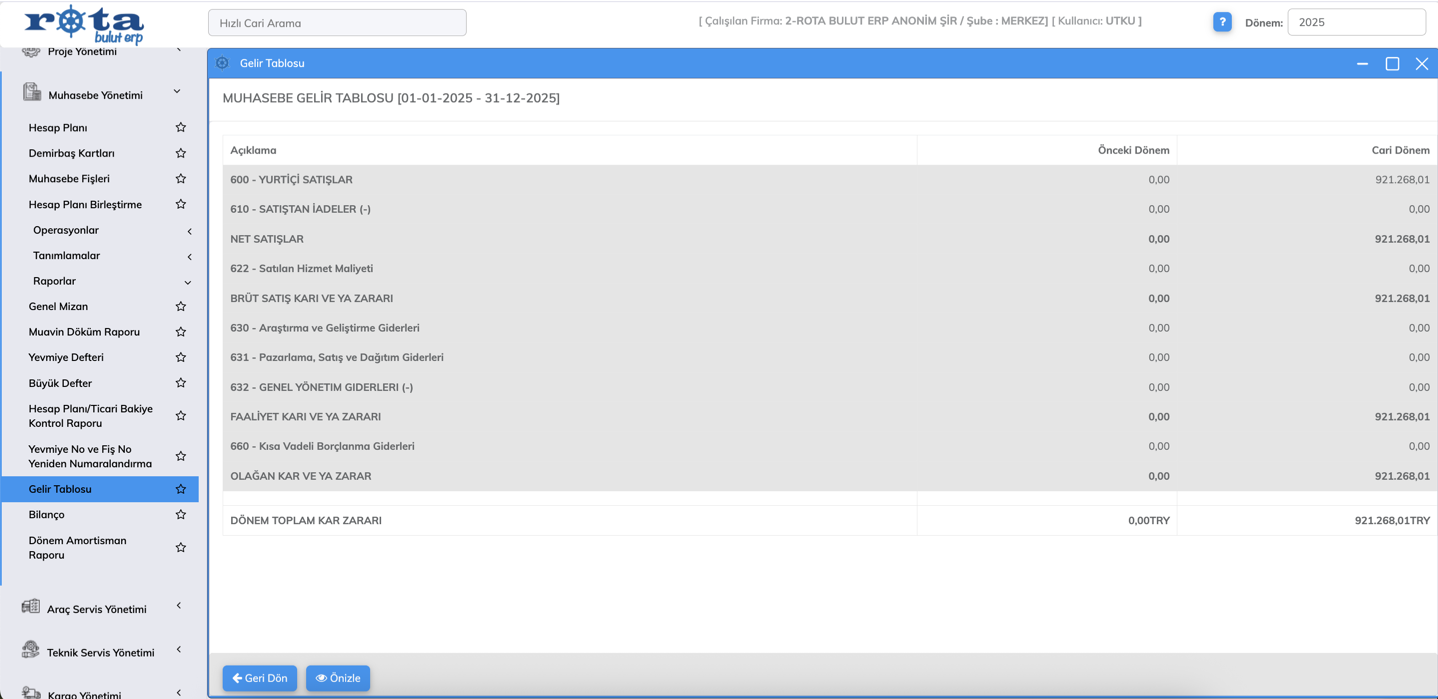Click the blue help question mark icon

(1222, 22)
